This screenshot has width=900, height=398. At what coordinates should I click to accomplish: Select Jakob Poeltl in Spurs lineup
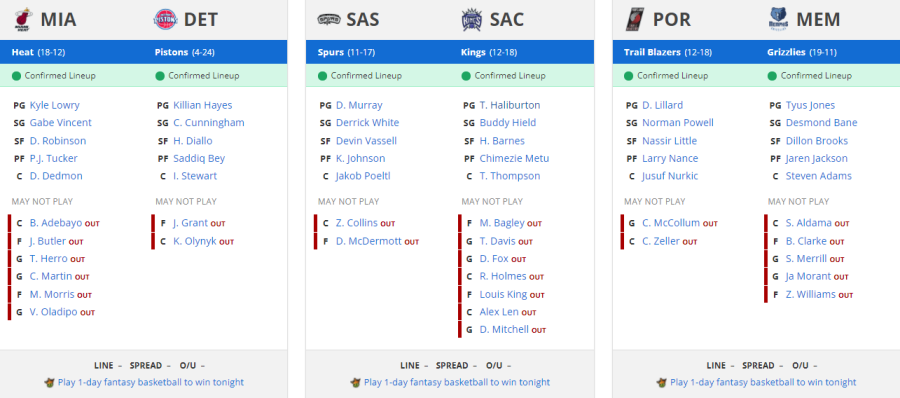[363, 176]
